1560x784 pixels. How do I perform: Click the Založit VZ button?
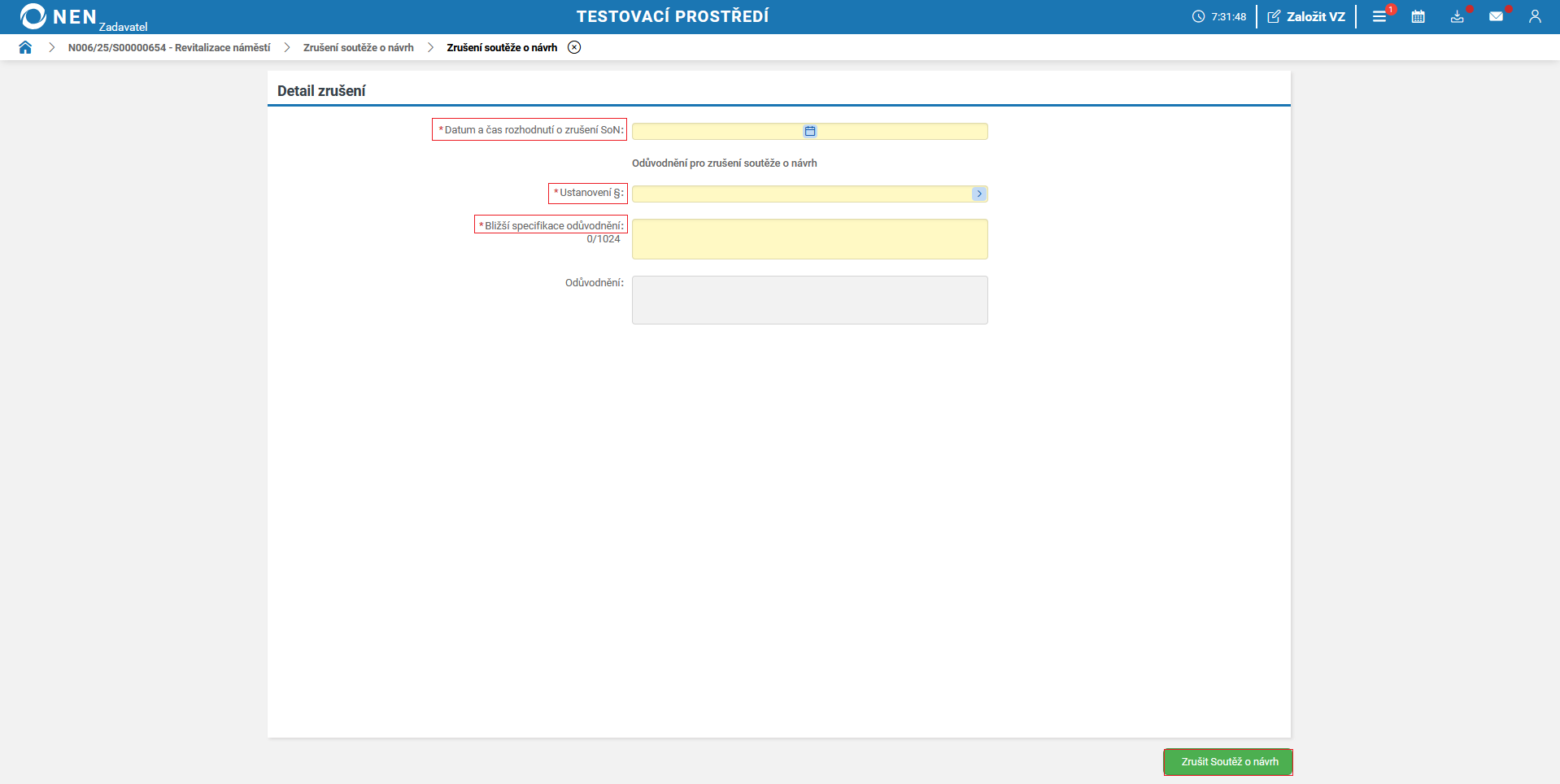pyautogui.click(x=1306, y=16)
